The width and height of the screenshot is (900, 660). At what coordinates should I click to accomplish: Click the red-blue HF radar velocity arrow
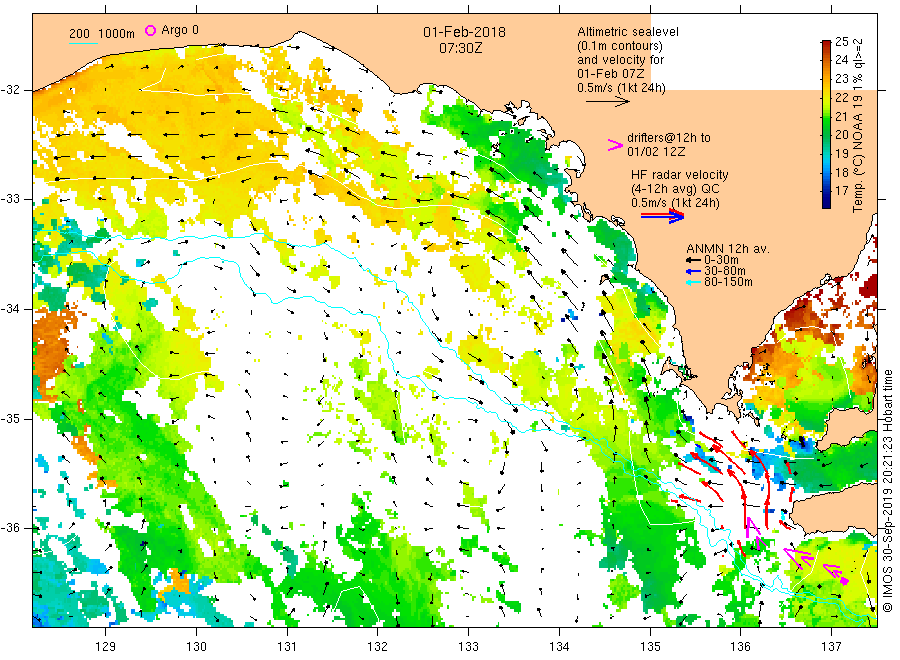point(662,216)
